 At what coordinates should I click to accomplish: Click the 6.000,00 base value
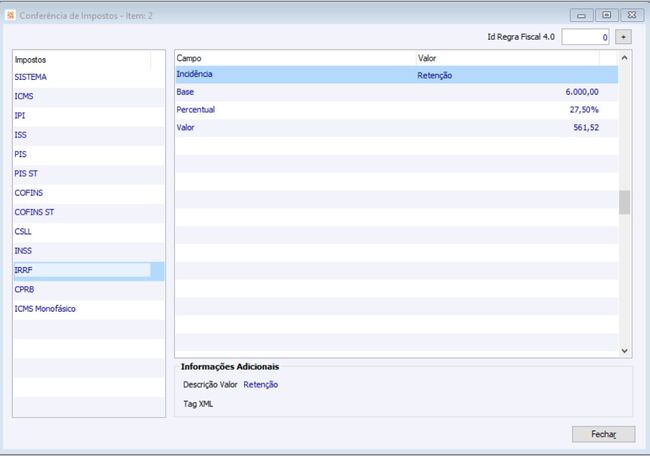click(582, 92)
